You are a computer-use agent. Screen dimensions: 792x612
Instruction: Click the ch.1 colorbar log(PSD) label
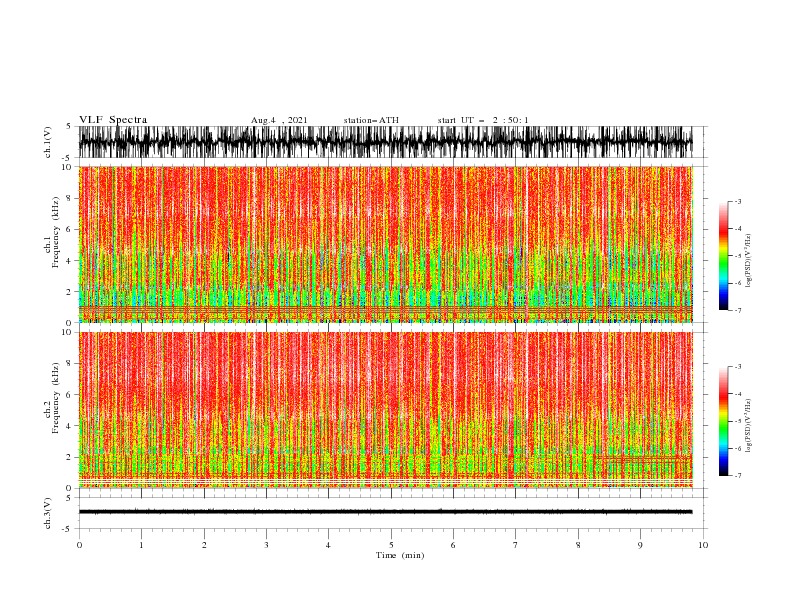(748, 261)
